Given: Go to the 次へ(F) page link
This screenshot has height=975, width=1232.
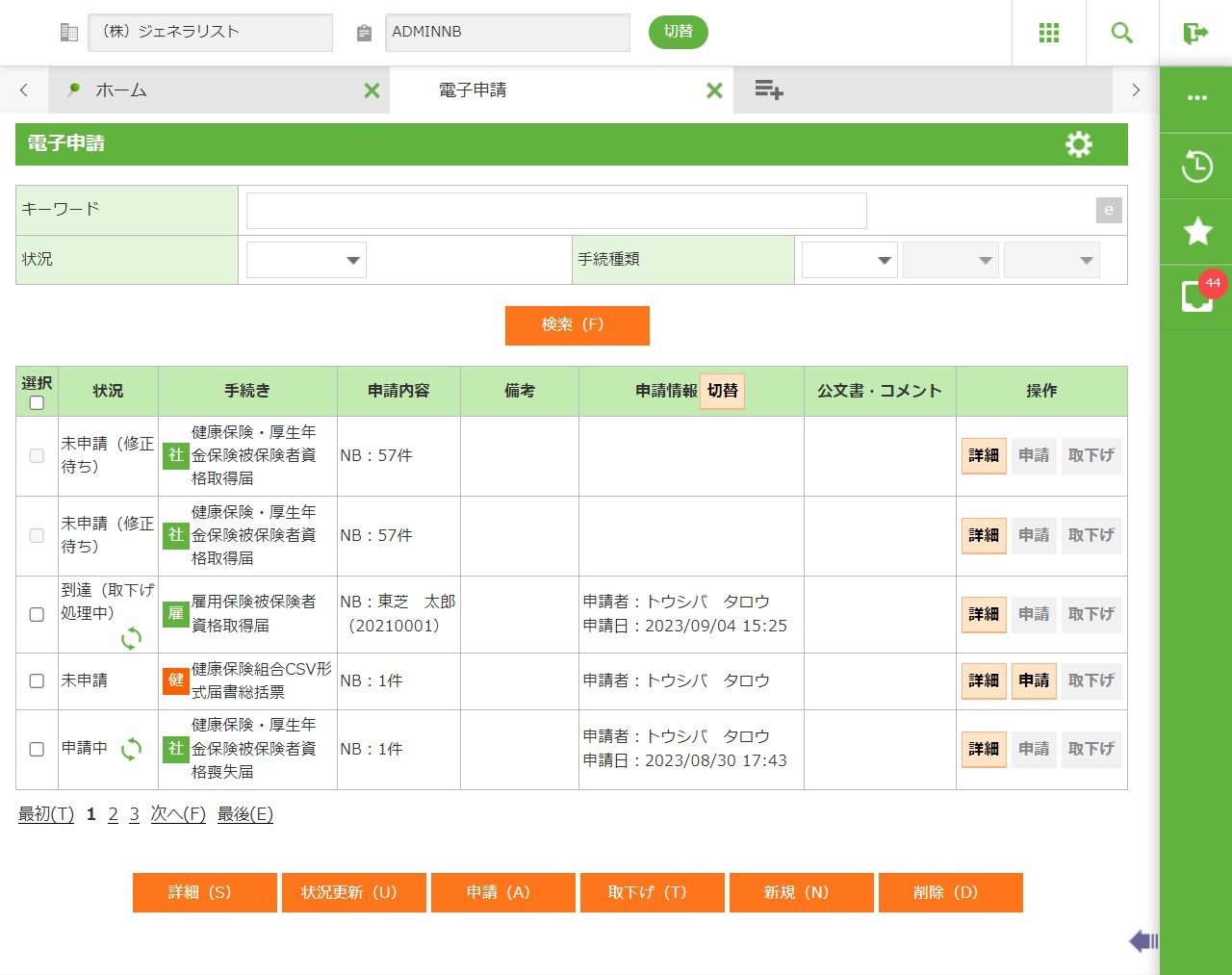Looking at the screenshot, I should pos(178,815).
